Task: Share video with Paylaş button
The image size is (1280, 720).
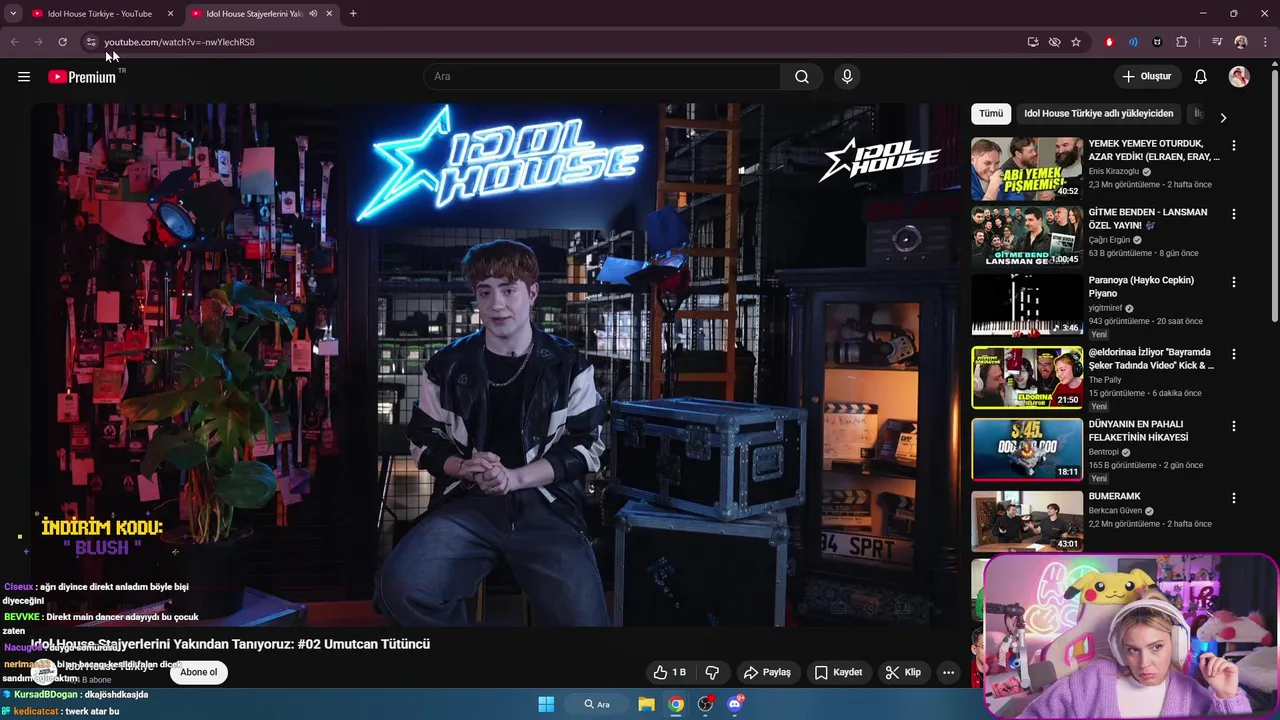Action: point(767,672)
